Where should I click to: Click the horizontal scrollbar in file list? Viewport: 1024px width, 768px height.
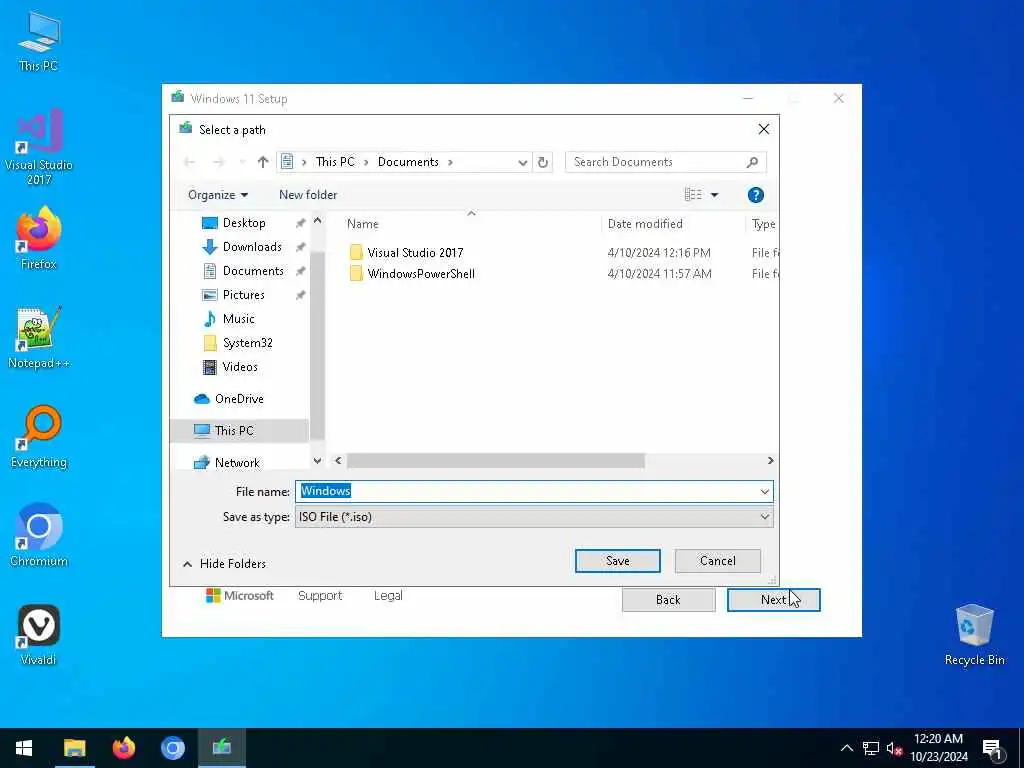click(x=496, y=461)
